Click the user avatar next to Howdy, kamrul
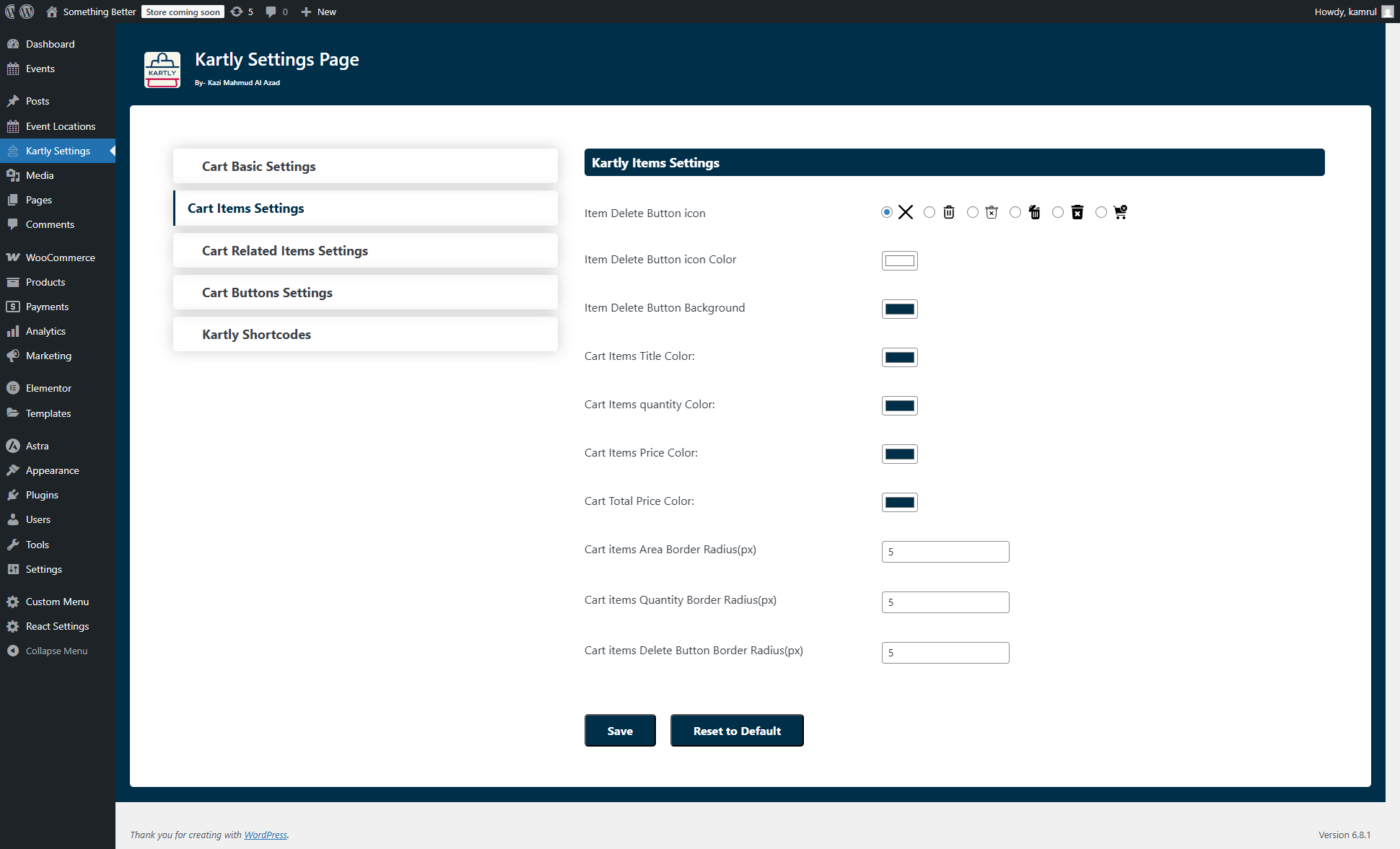 coord(1387,12)
